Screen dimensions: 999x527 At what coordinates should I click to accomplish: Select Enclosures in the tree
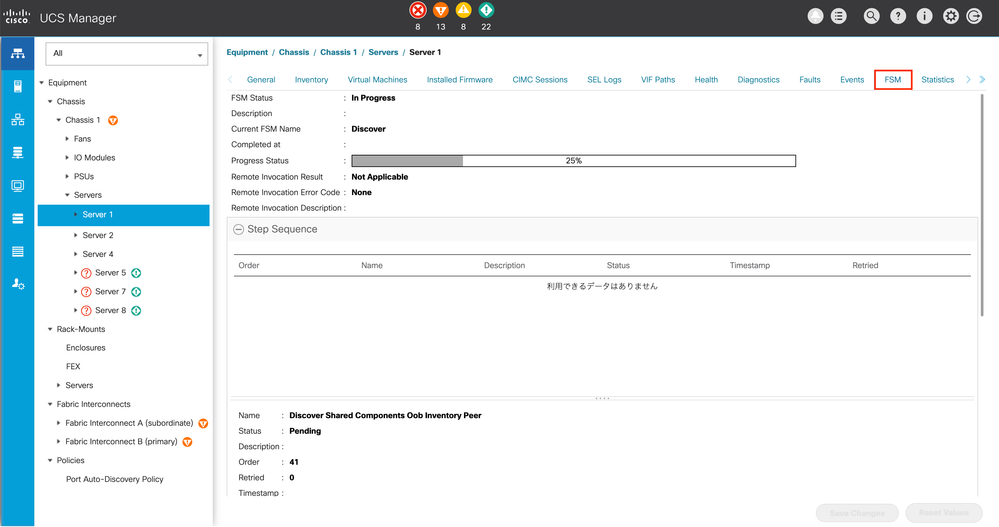tap(85, 348)
